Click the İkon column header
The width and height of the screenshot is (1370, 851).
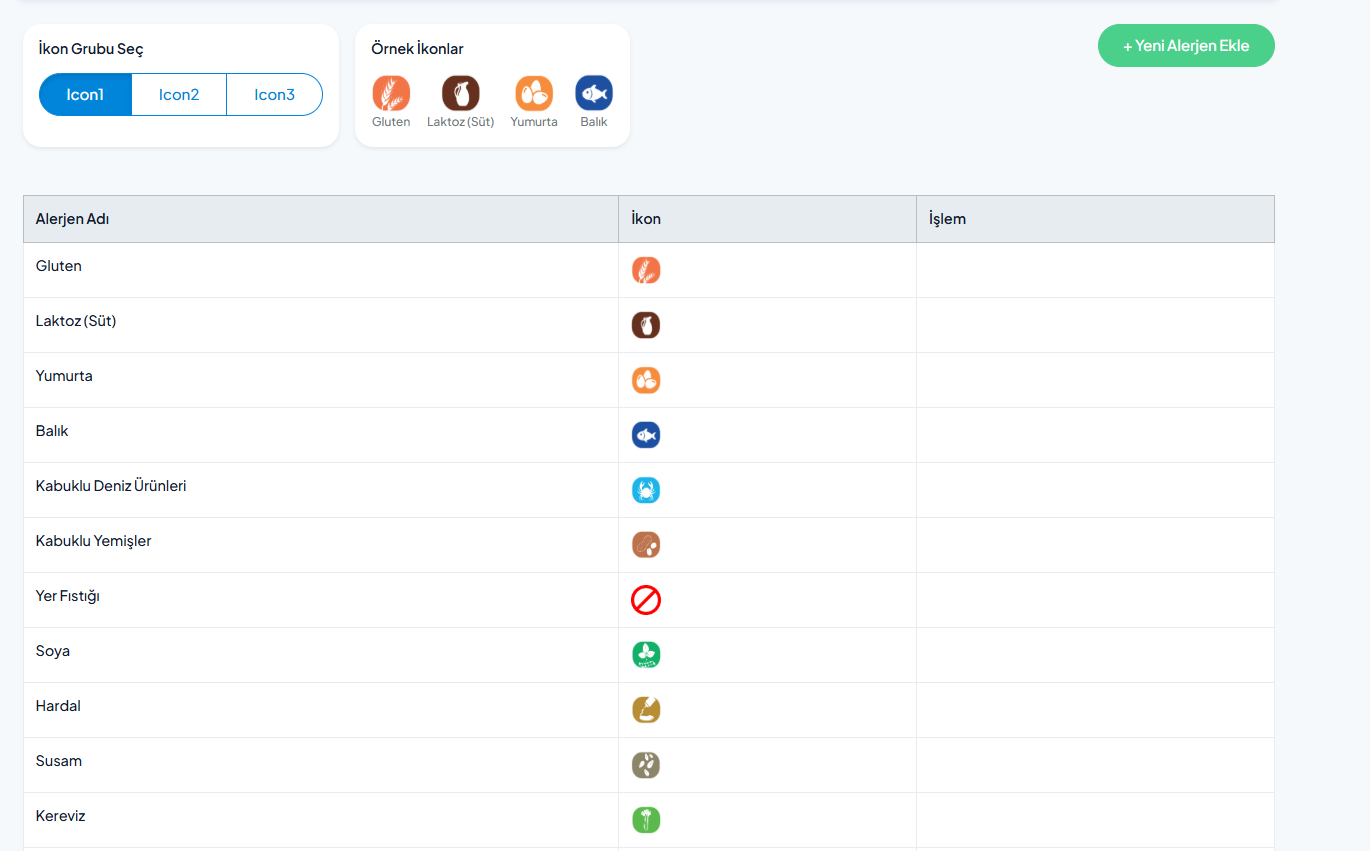(x=768, y=219)
